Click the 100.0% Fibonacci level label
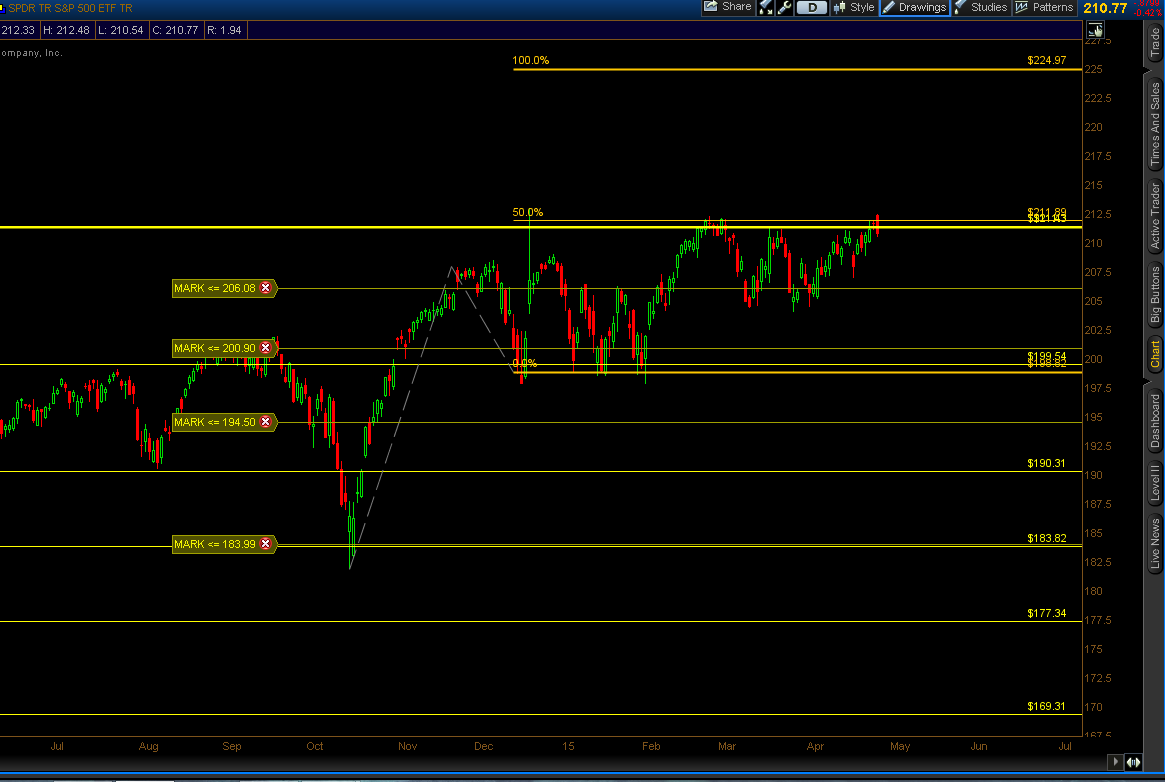This screenshot has height=782, width=1165. click(530, 60)
